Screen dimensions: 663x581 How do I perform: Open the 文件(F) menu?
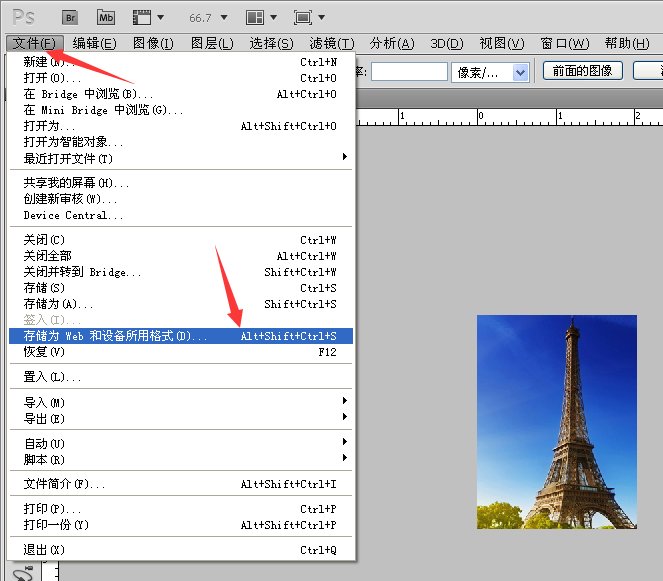(35, 43)
